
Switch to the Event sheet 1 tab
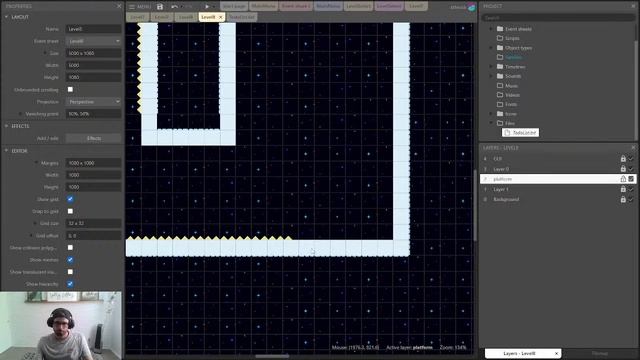tap(296, 6)
